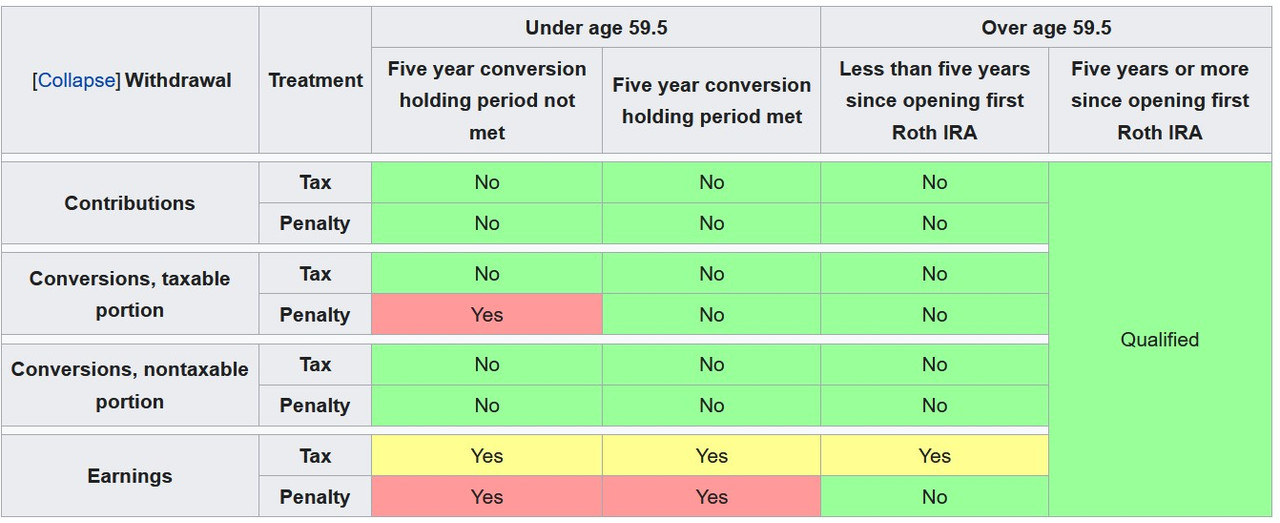Click Five year conversion holding period met header
The image size is (1280, 523).
(711, 100)
